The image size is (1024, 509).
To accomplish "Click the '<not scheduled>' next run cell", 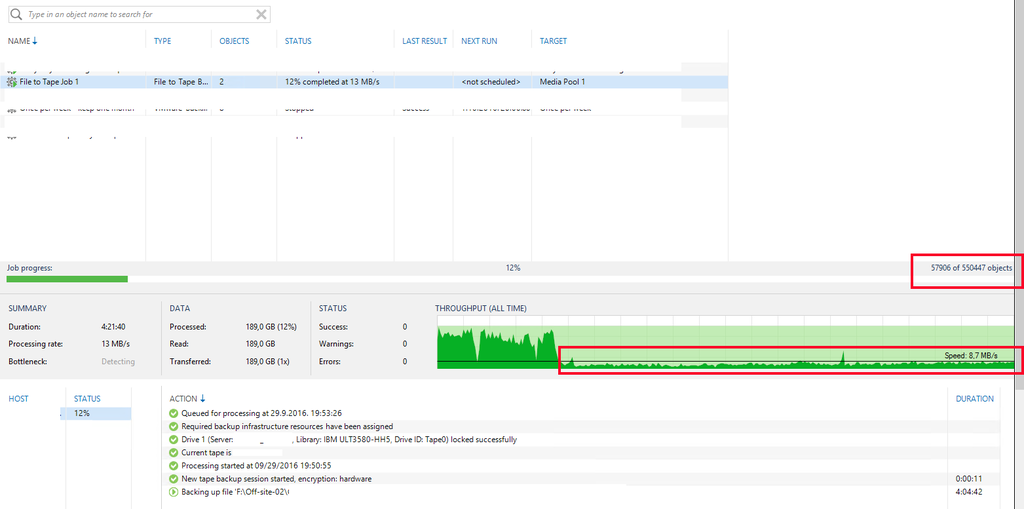I will [x=490, y=82].
